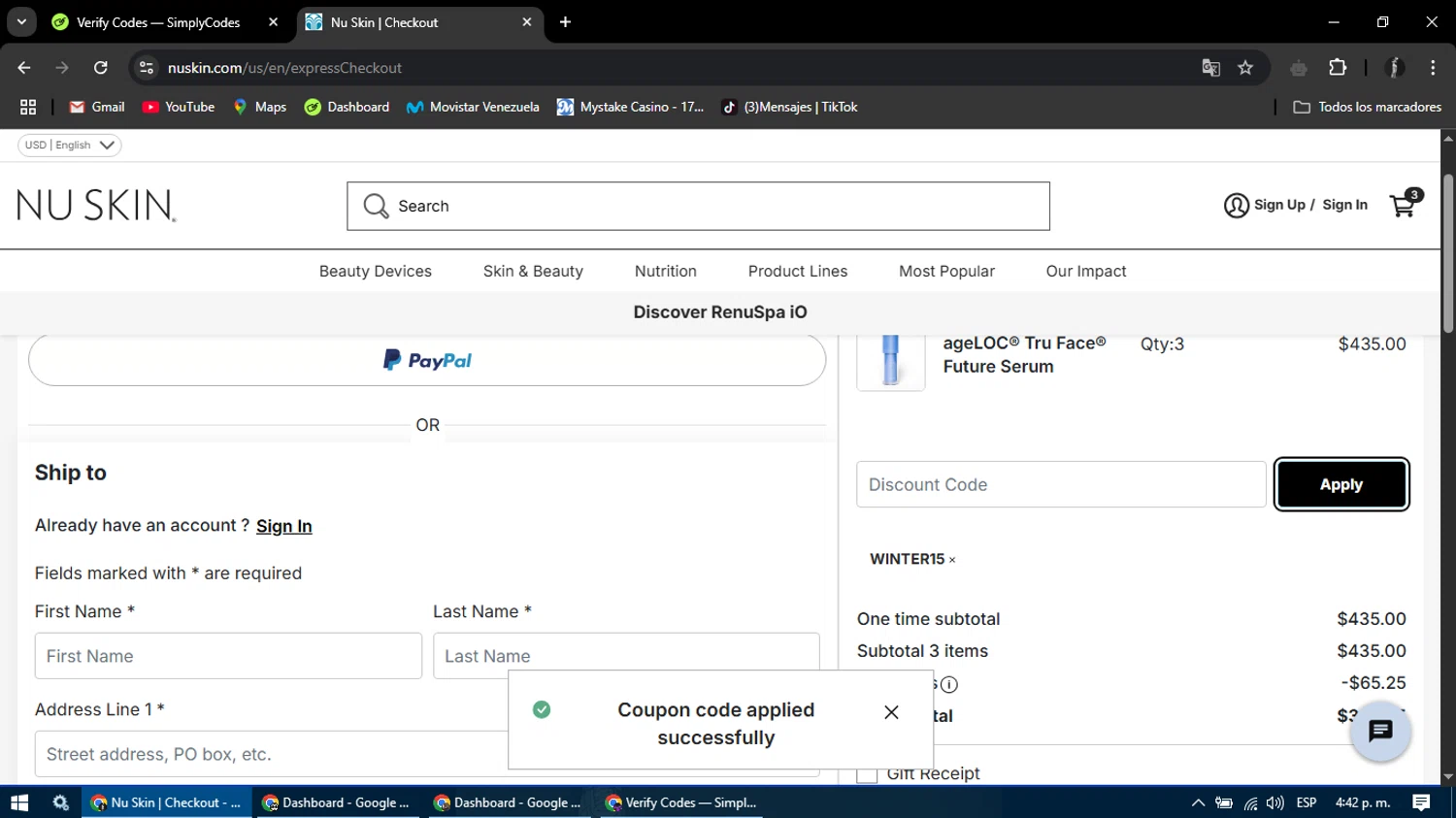This screenshot has width=1456, height=818.
Task: Close the coupon applied notification
Action: click(x=891, y=712)
